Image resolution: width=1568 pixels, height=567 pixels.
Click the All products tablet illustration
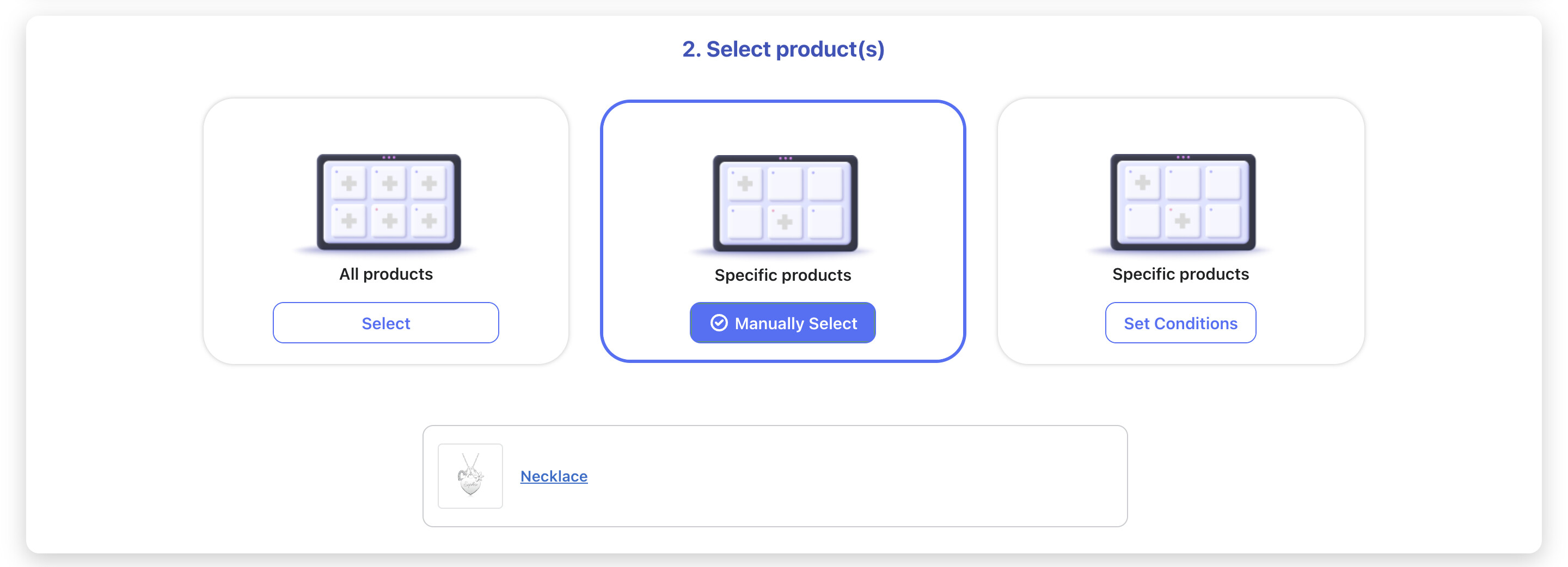click(x=388, y=202)
